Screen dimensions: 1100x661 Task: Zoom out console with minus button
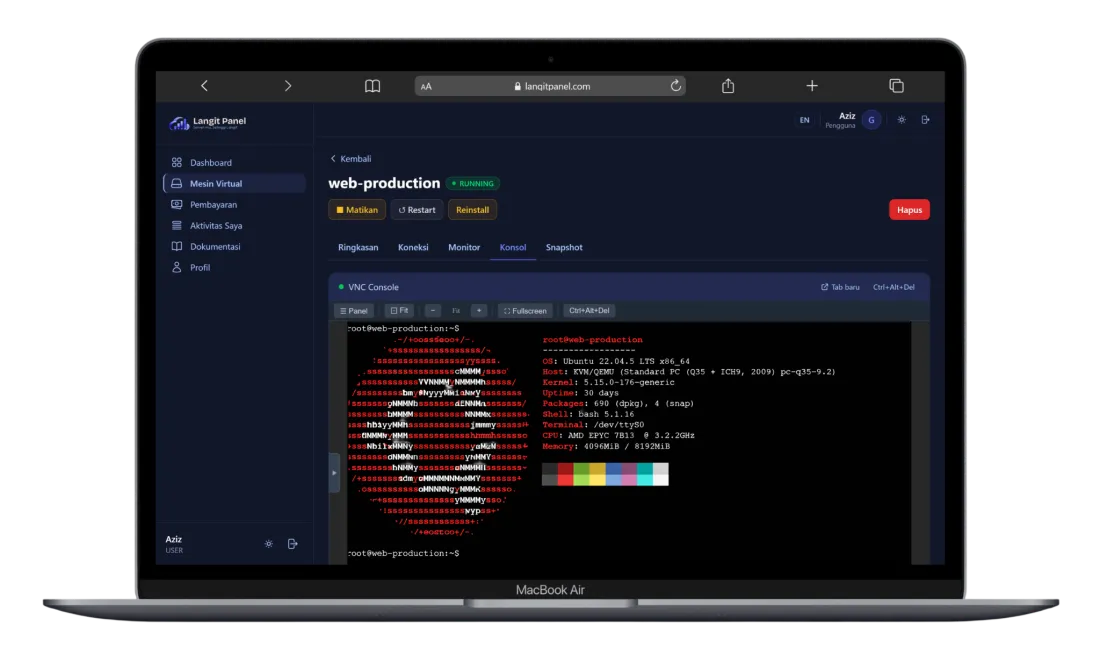(x=433, y=310)
